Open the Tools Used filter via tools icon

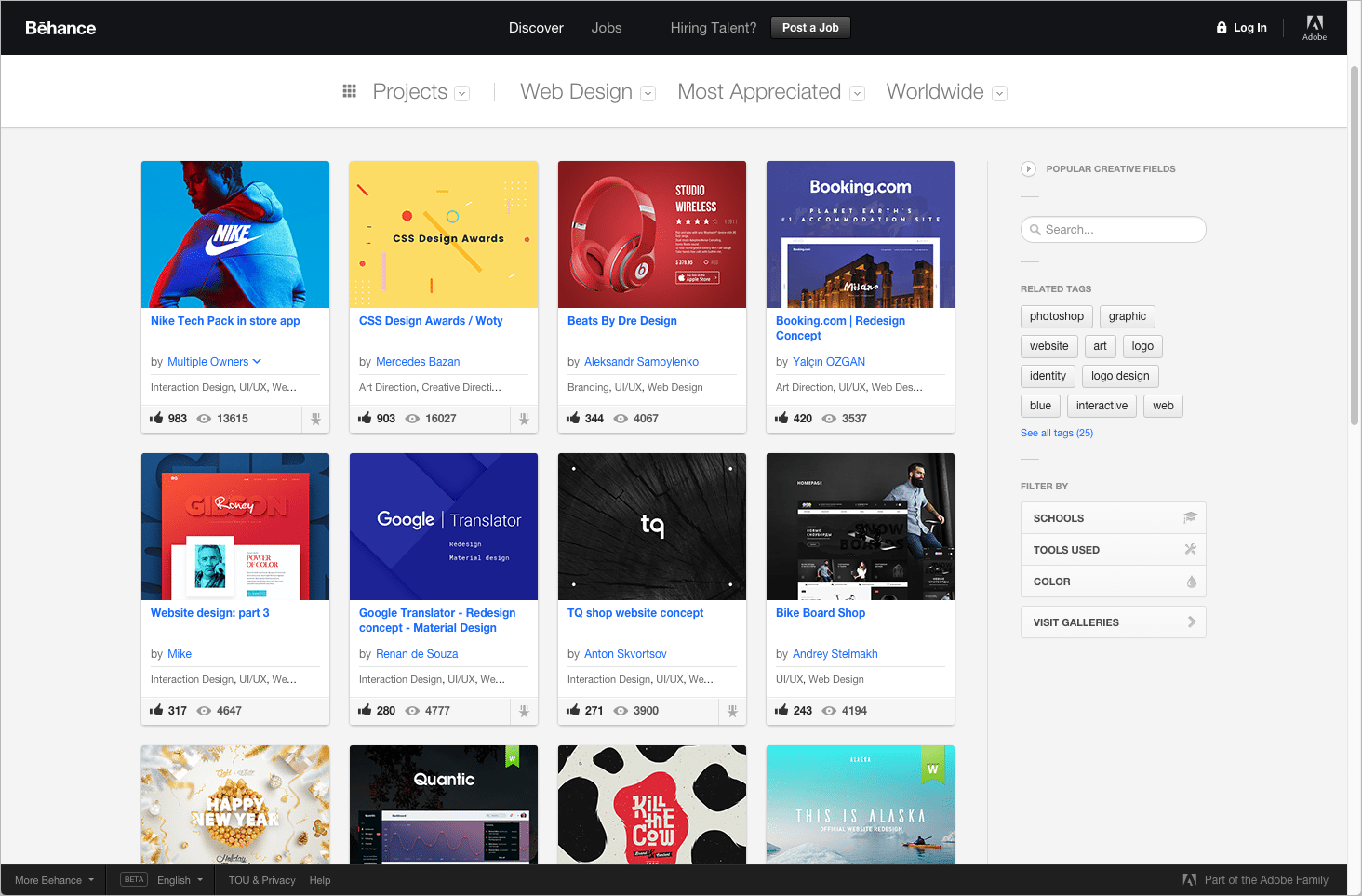pyautogui.click(x=1190, y=549)
